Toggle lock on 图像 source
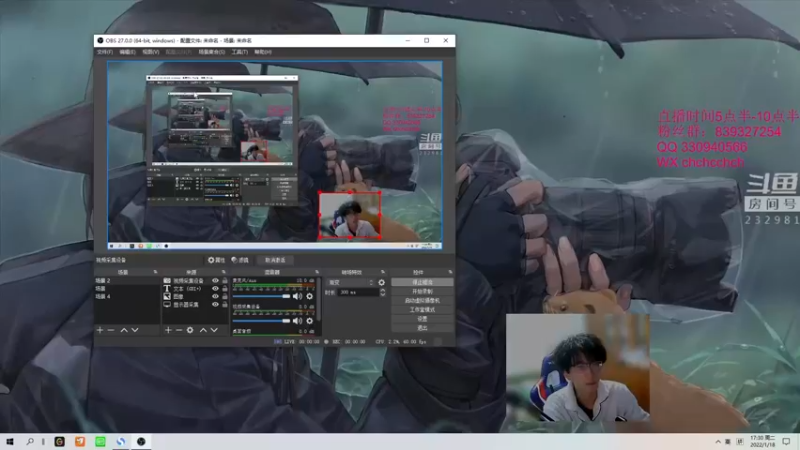The image size is (800, 450). tap(224, 296)
